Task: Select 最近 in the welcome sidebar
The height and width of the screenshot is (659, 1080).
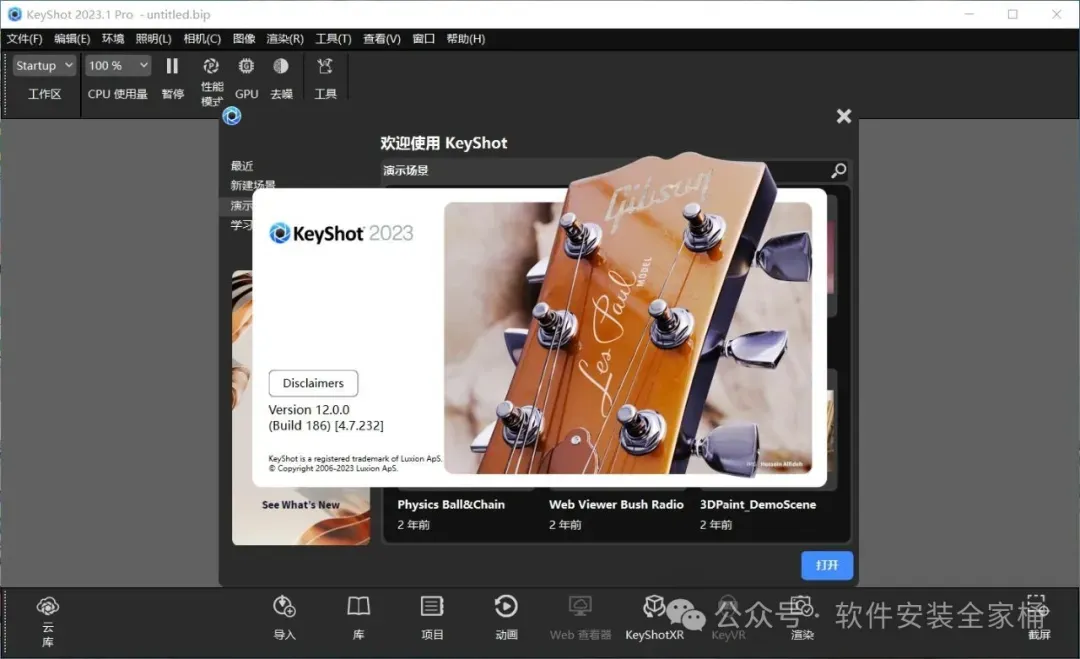Action: pos(242,166)
